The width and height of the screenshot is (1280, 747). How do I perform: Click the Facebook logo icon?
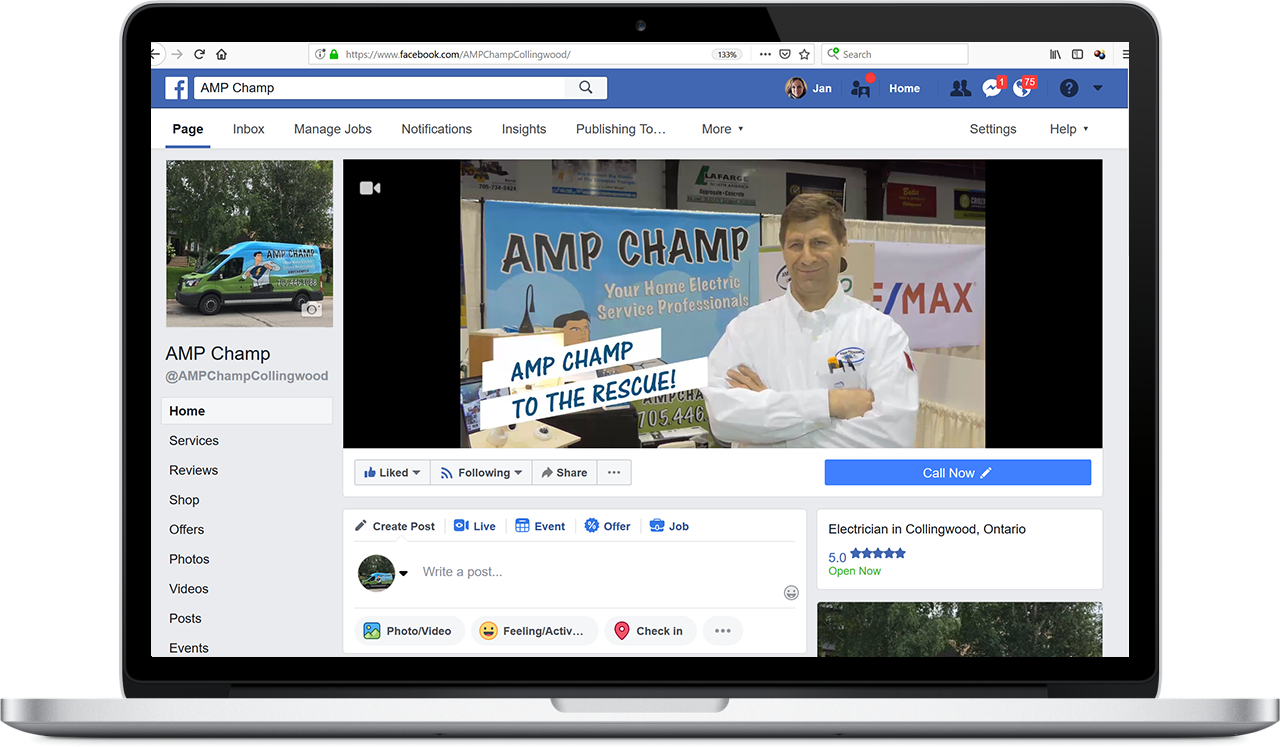tap(177, 88)
